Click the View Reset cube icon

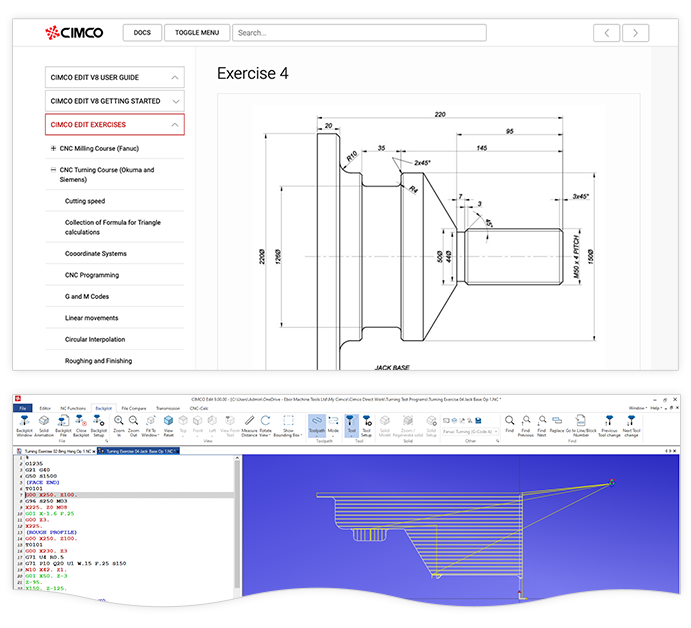point(168,425)
